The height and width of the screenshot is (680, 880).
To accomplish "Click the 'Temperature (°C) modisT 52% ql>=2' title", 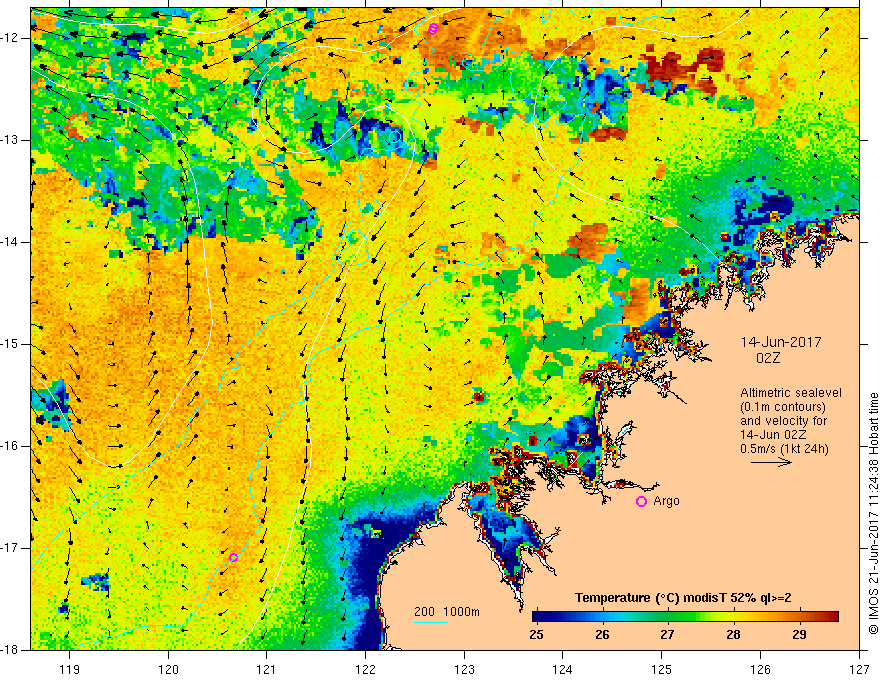I will pos(683,598).
